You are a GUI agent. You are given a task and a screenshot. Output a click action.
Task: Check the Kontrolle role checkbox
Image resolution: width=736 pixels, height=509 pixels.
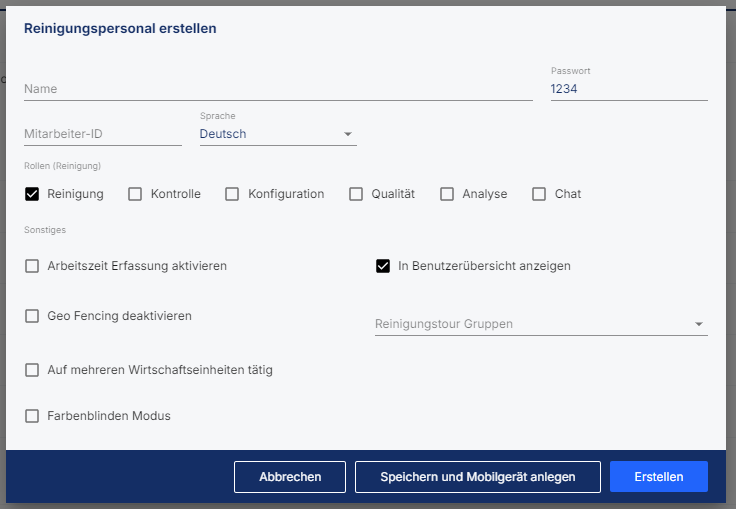[135, 194]
